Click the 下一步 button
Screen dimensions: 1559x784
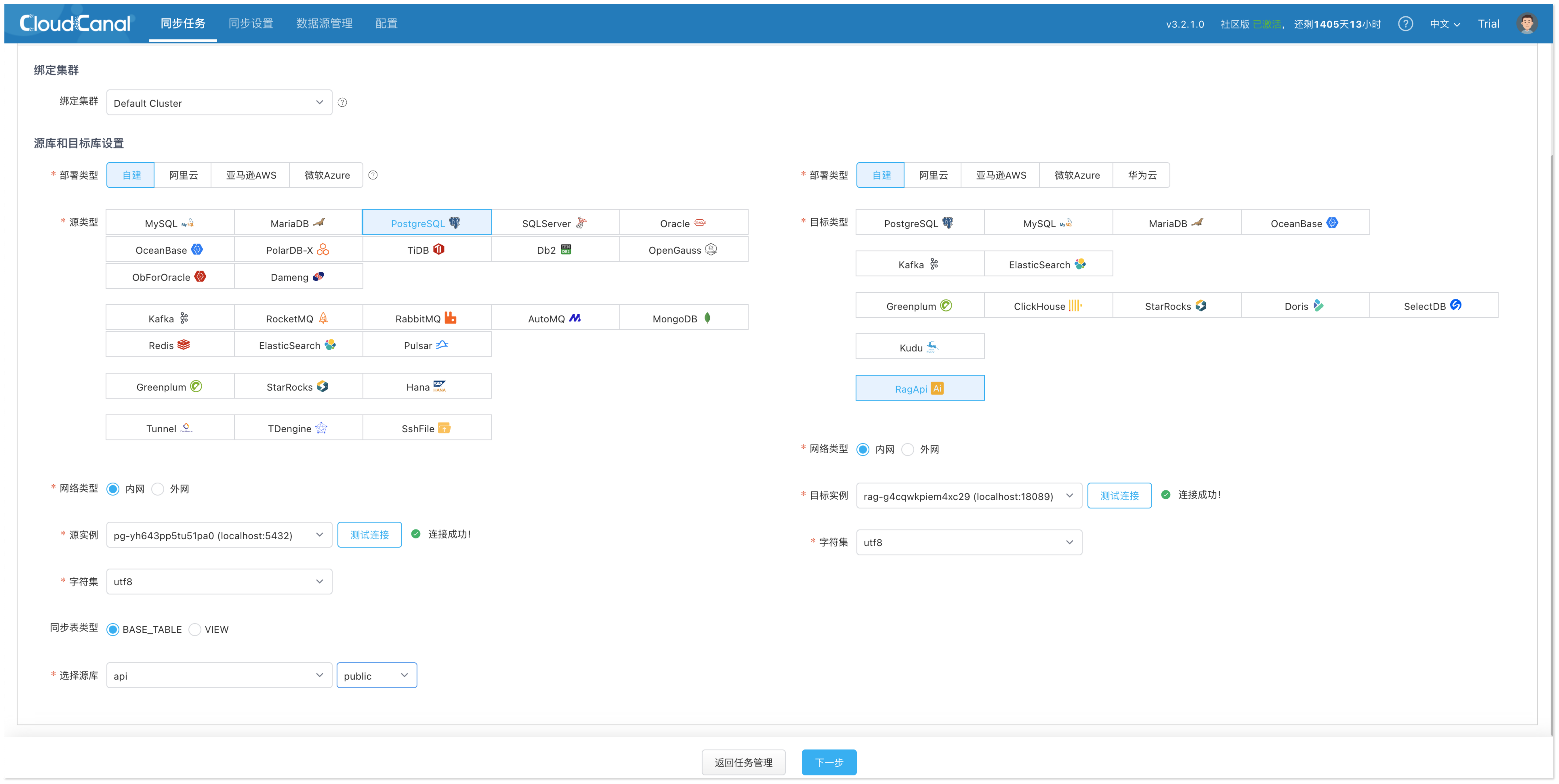point(829,762)
